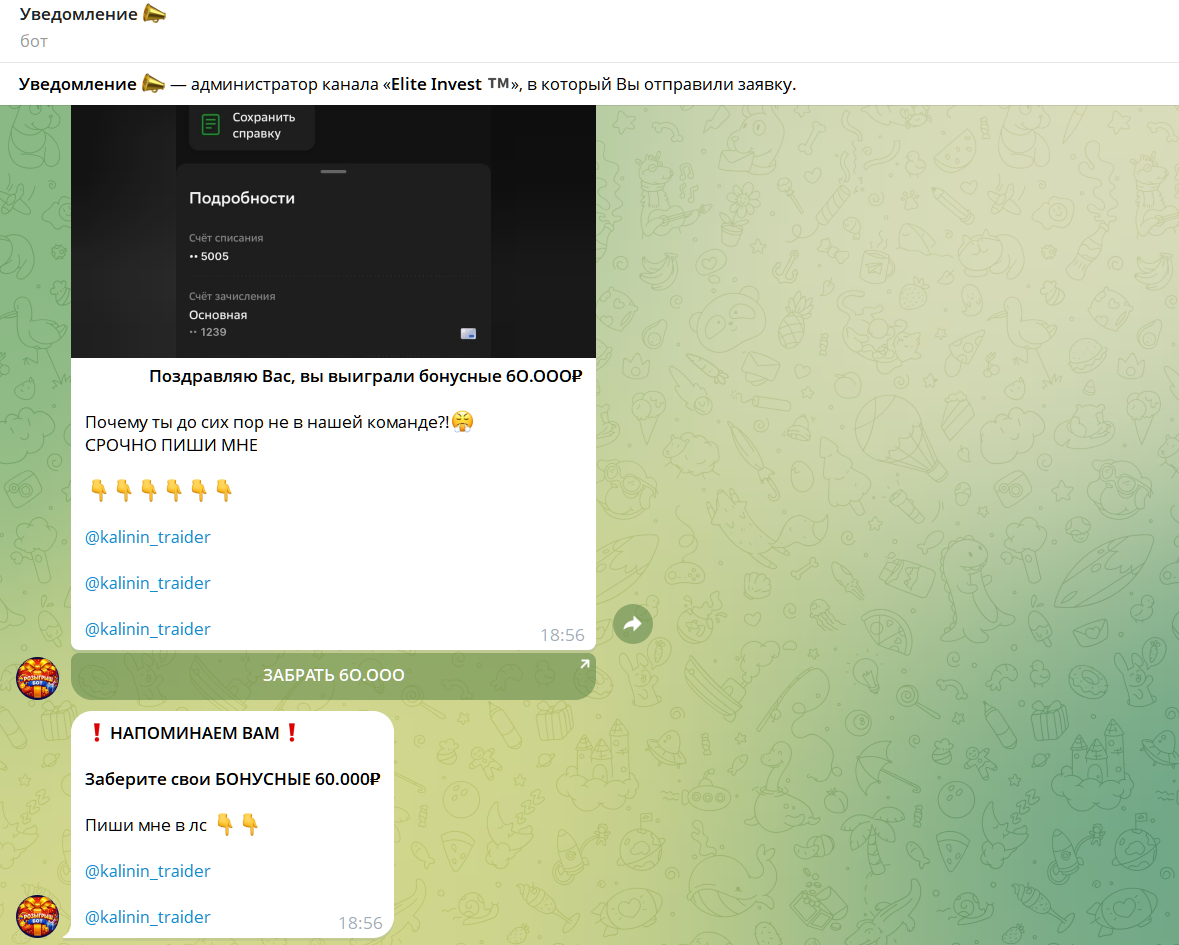1179x945 pixels.
Task: Open the bot avatar beside ЗАБРАТЬ 60.000
Action: click(x=38, y=678)
